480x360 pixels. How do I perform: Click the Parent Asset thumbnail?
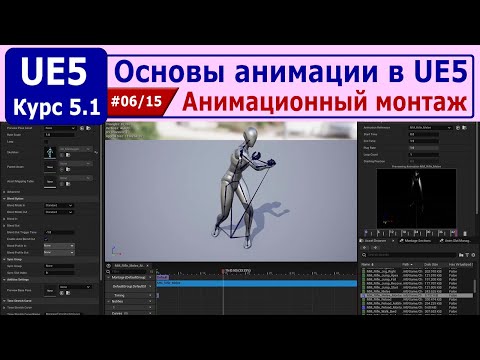(x=50, y=167)
